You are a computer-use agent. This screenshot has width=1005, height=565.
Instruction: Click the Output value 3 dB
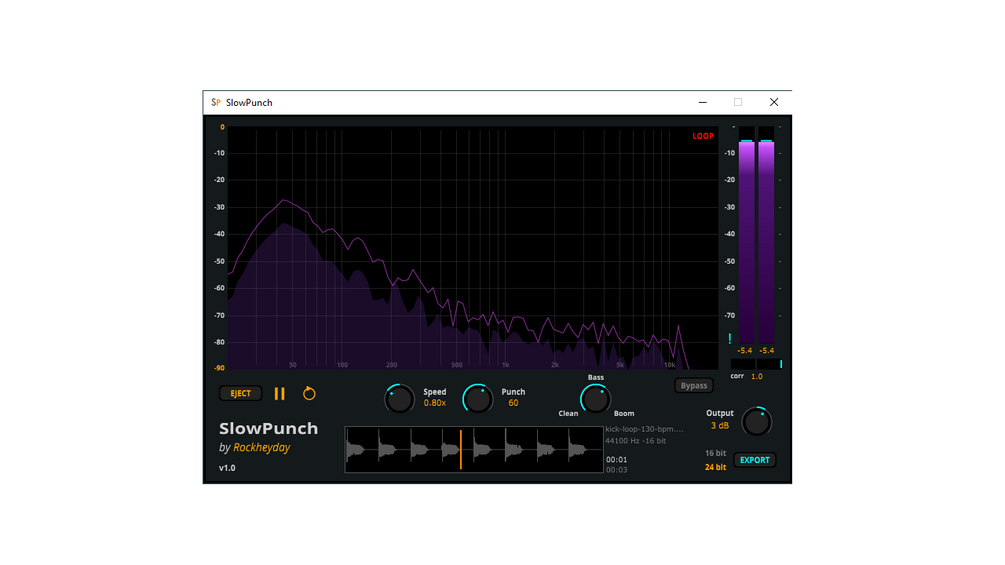point(720,425)
